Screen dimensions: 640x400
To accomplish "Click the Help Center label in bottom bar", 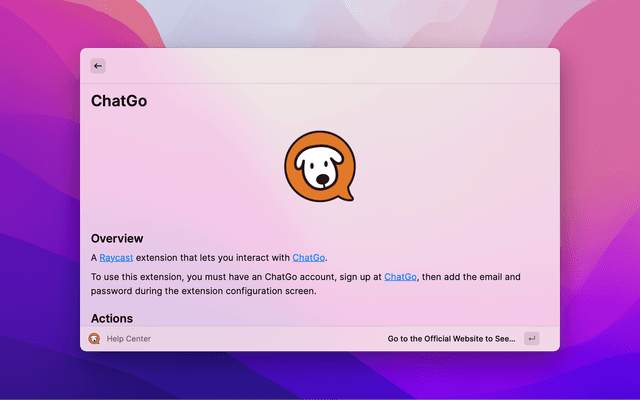I will (128, 339).
